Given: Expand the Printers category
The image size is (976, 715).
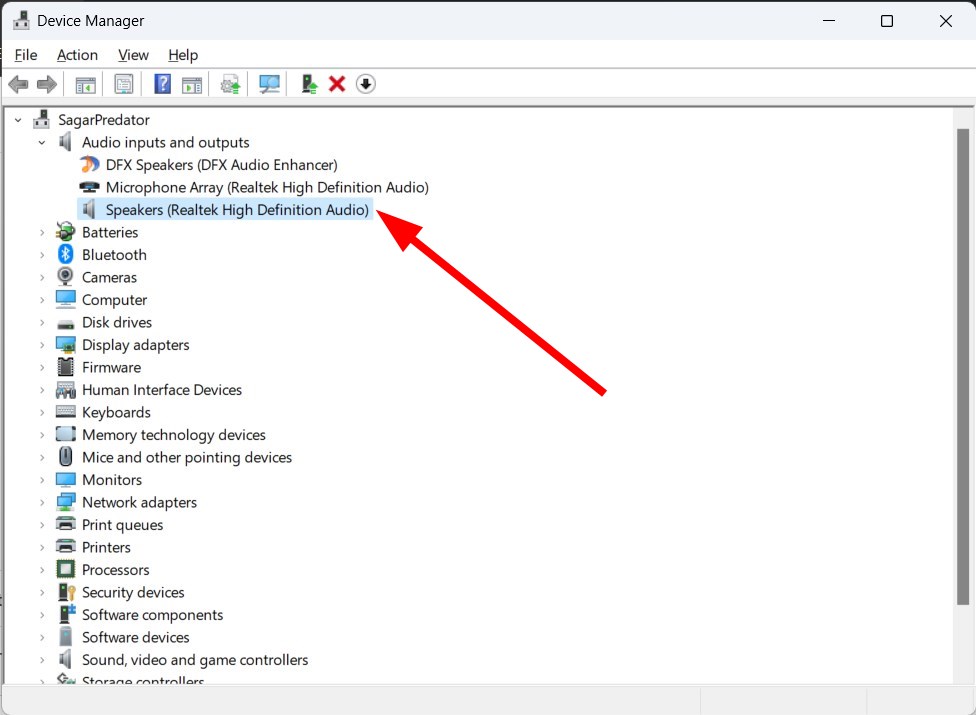Looking at the screenshot, I should point(42,547).
